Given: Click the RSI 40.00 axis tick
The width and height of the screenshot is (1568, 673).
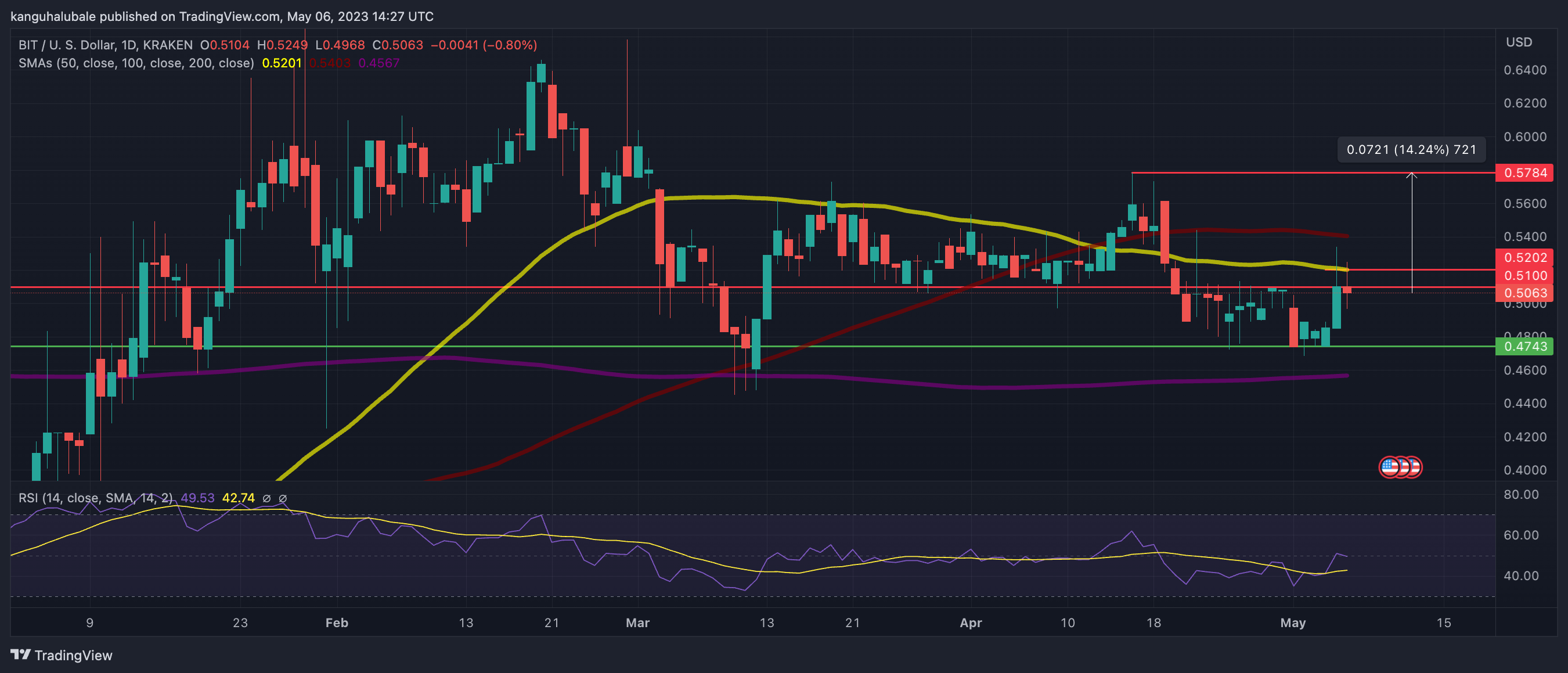Looking at the screenshot, I should 1521,575.
